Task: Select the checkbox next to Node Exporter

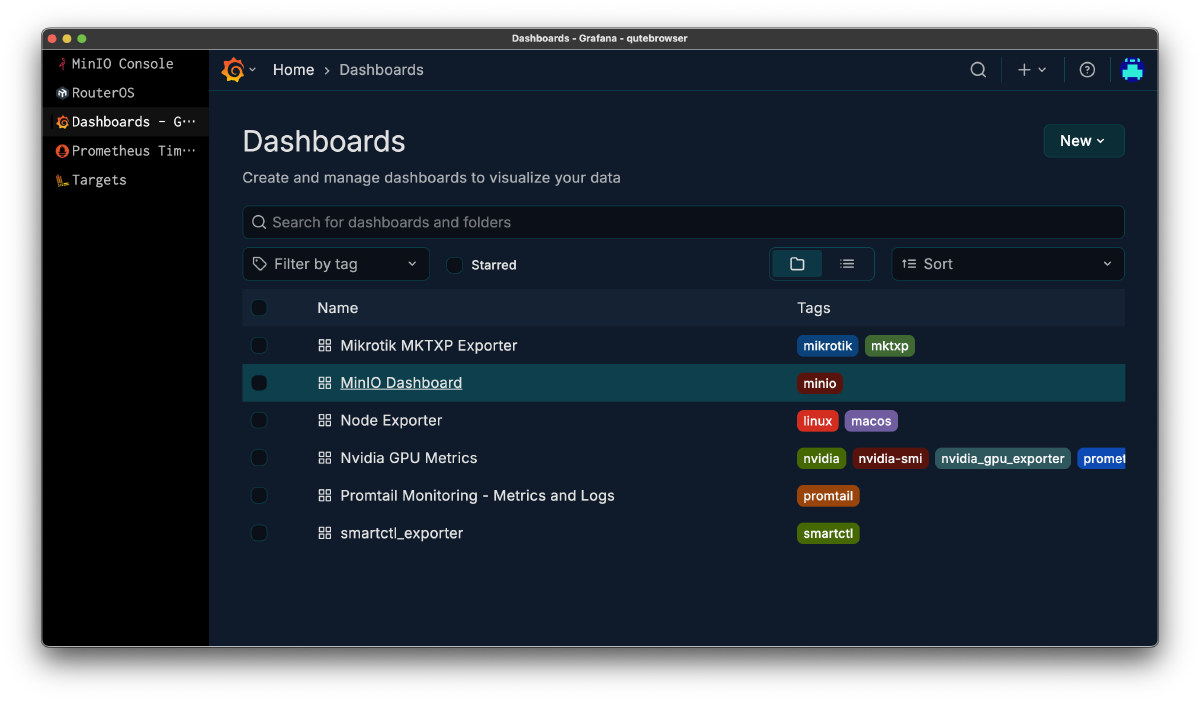Action: [x=259, y=420]
